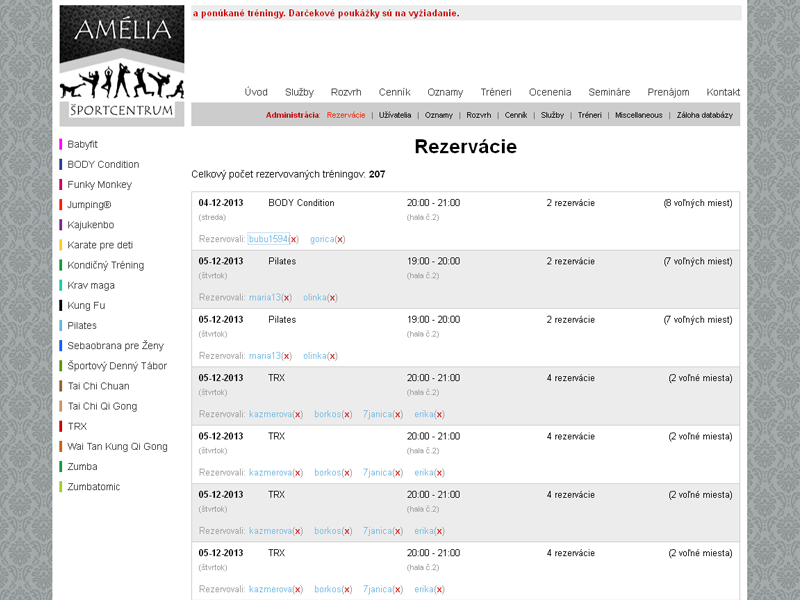
Task: Open Oznamy in the main navigation
Action: (445, 92)
